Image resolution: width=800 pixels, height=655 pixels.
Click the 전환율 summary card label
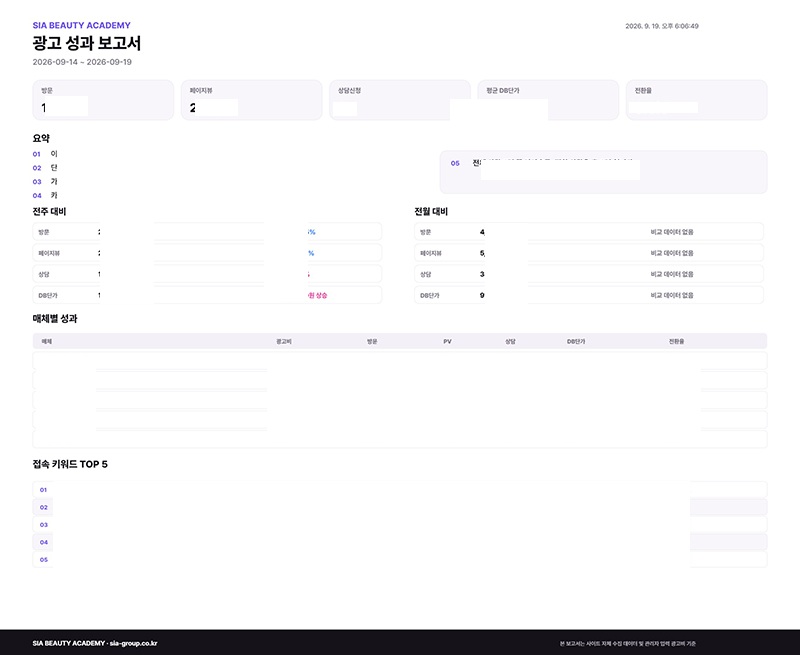pyautogui.click(x=643, y=90)
